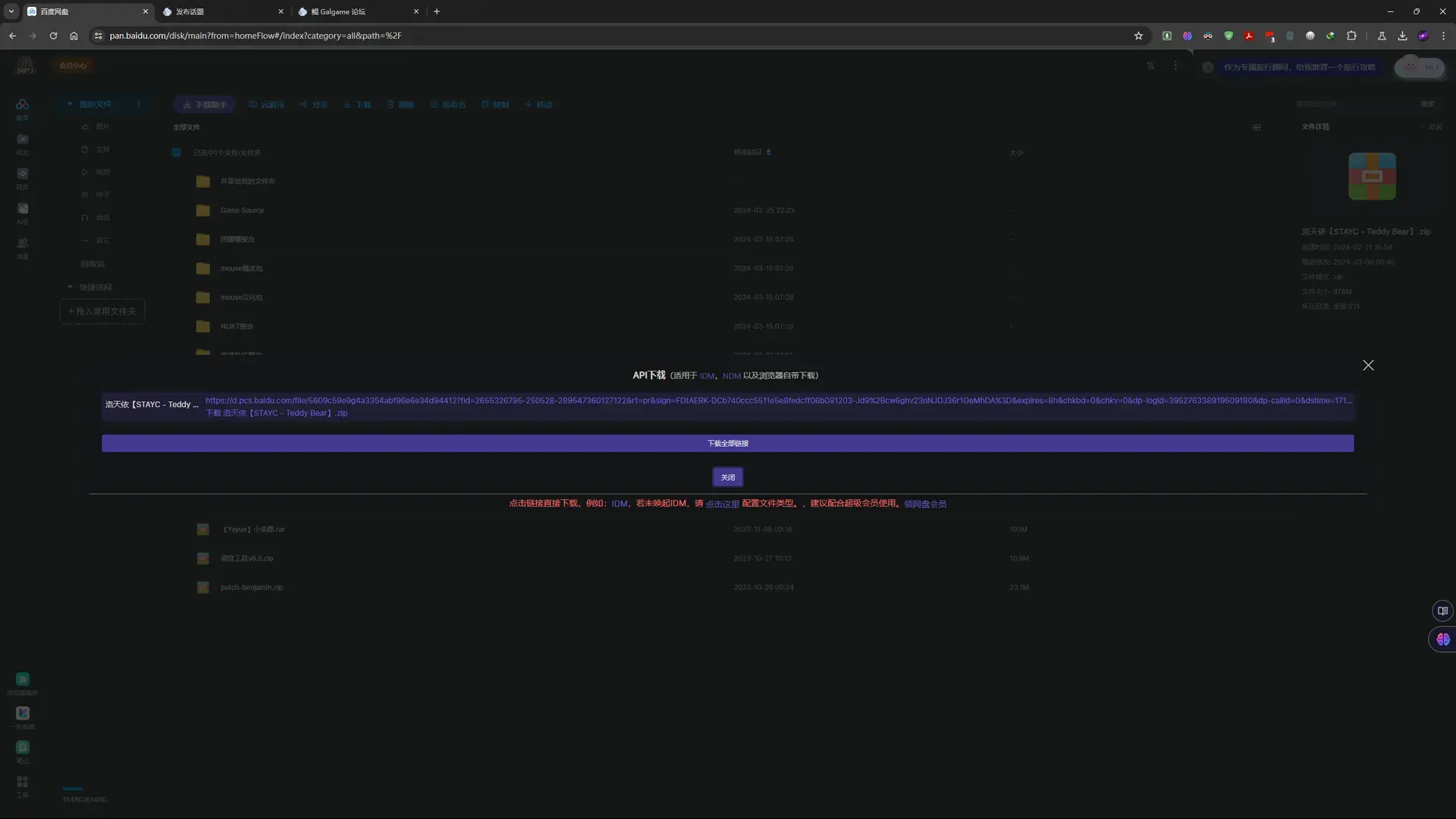The width and height of the screenshot is (1456, 819).
Task: Collapse the 我的文件 tree section
Action: coord(70,104)
